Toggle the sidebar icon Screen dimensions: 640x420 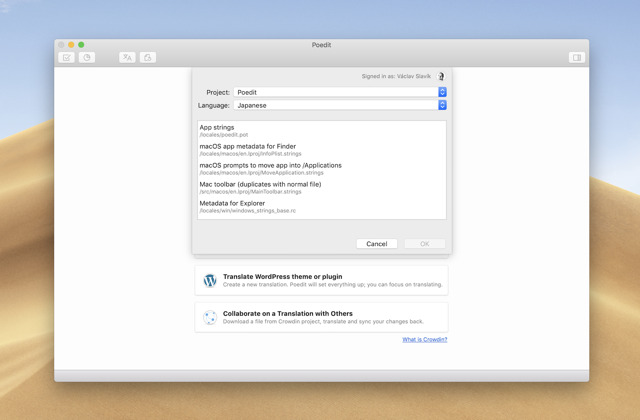577,58
